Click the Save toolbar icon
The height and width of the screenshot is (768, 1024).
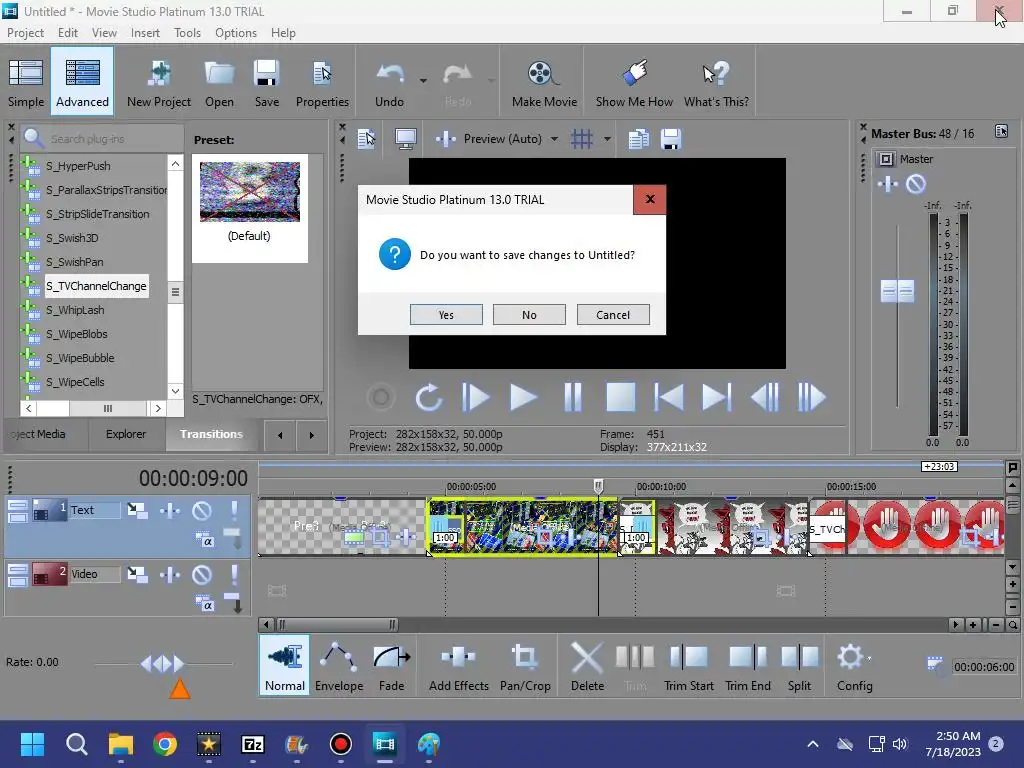coord(266,82)
